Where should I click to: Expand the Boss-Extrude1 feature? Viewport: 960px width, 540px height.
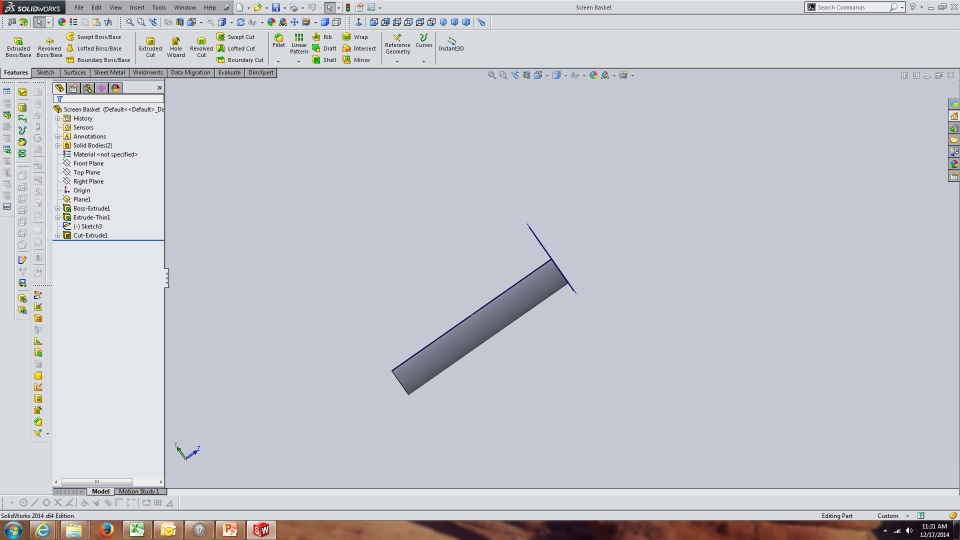[x=58, y=208]
